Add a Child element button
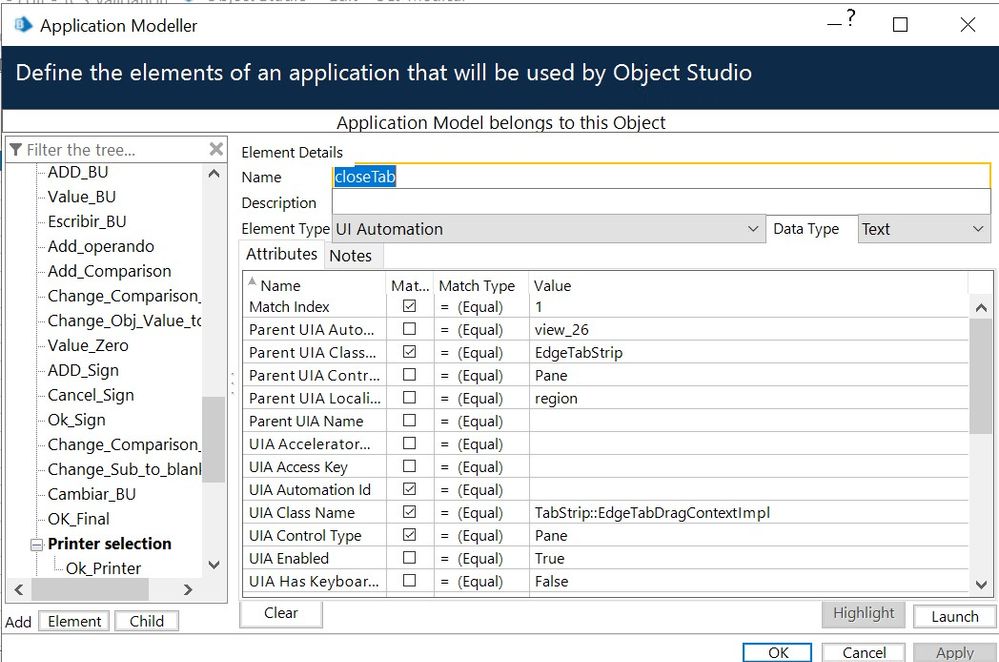Image resolution: width=999 pixels, height=662 pixels. tap(146, 621)
